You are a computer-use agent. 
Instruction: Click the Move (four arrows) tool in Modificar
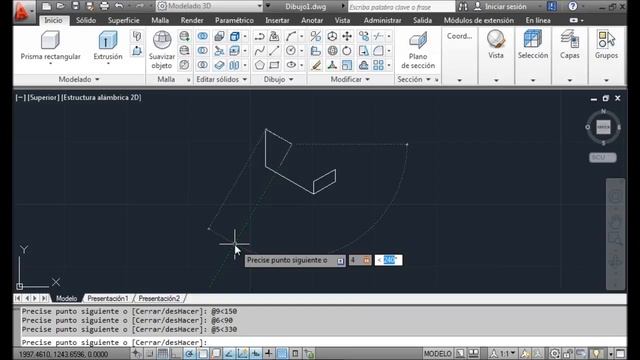347,36
